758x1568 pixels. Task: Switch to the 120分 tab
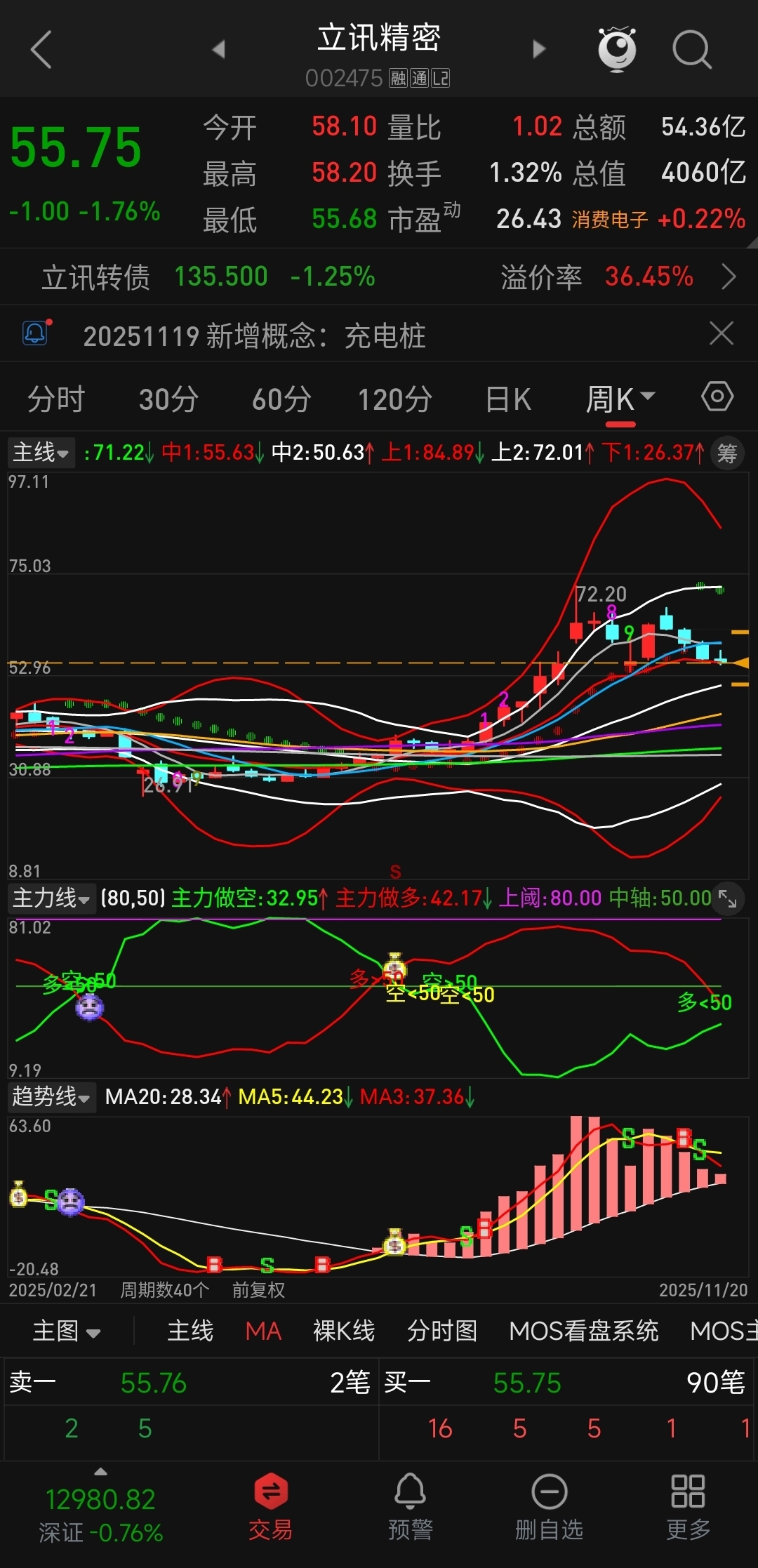395,399
